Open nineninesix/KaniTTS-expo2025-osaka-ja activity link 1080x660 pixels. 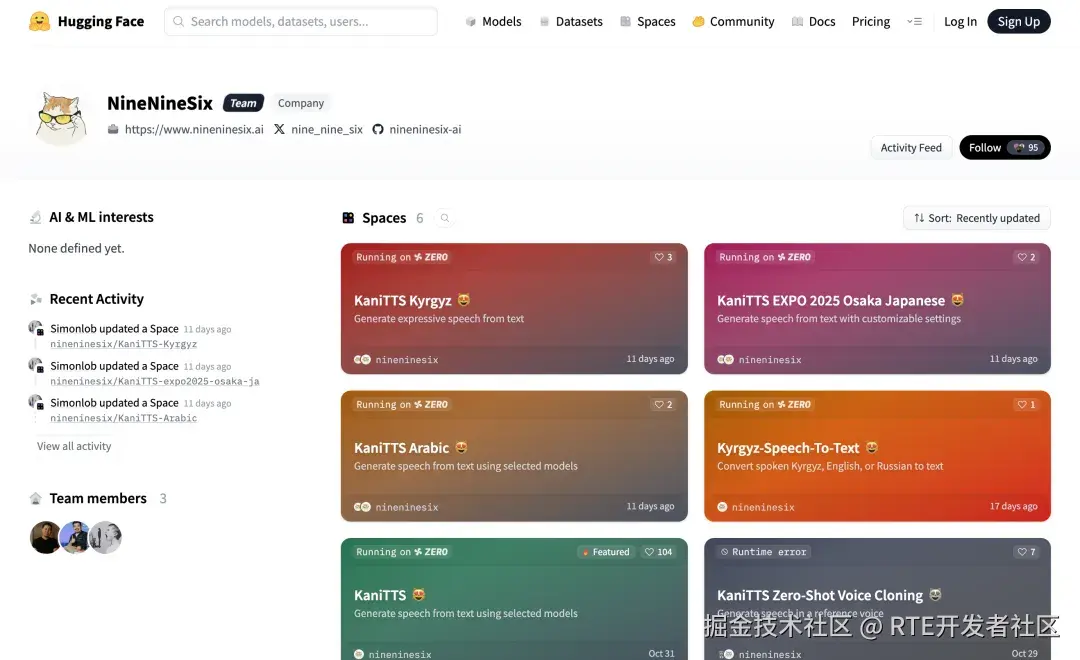pyautogui.click(x=154, y=381)
